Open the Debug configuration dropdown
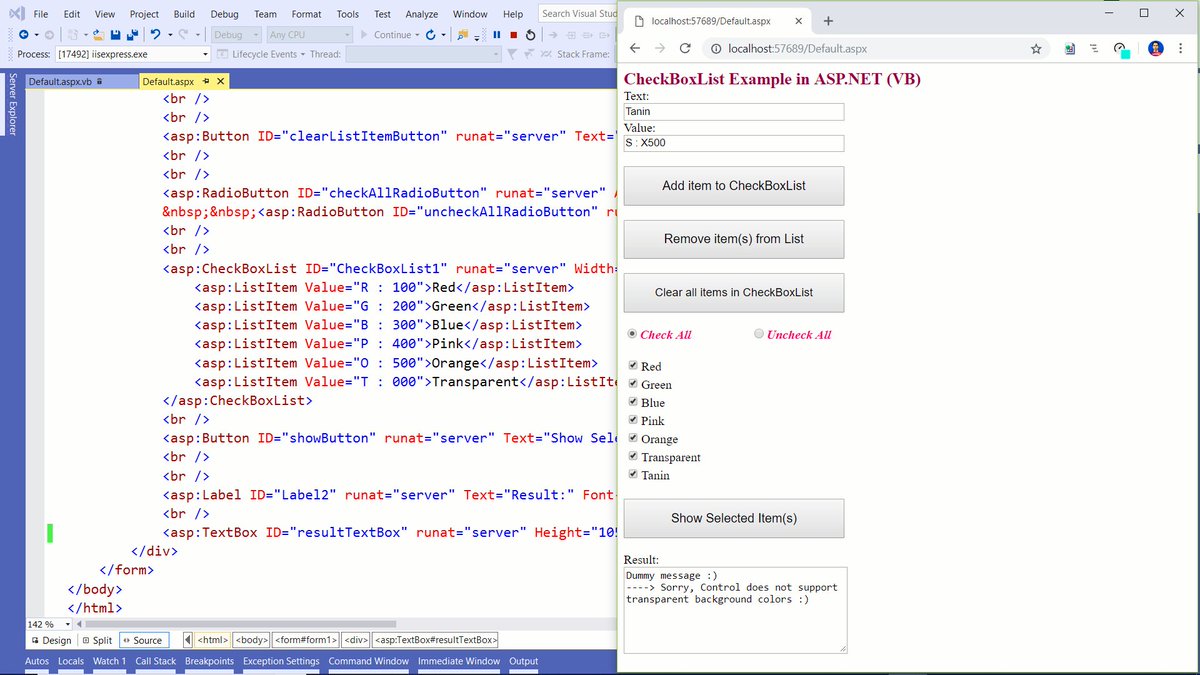The height and width of the screenshot is (675, 1200). (255, 34)
